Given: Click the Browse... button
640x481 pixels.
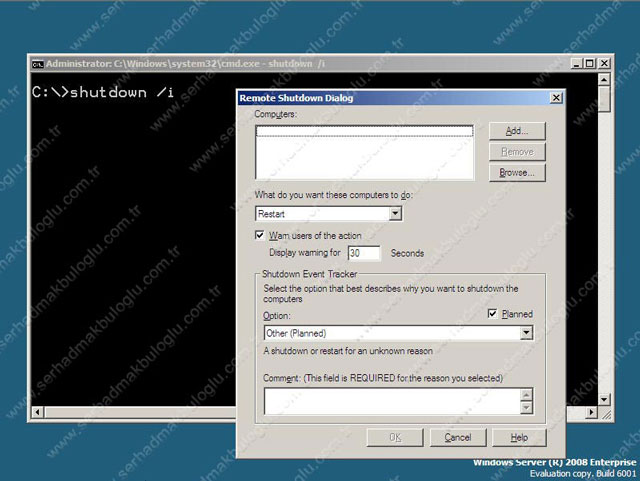Looking at the screenshot, I should pos(517,173).
